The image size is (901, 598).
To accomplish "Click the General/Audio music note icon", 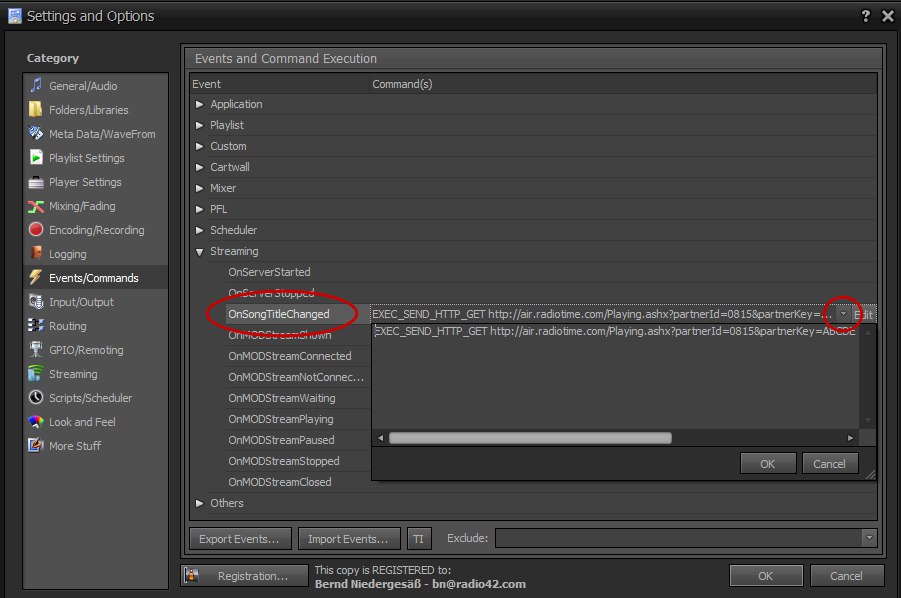I will point(36,86).
